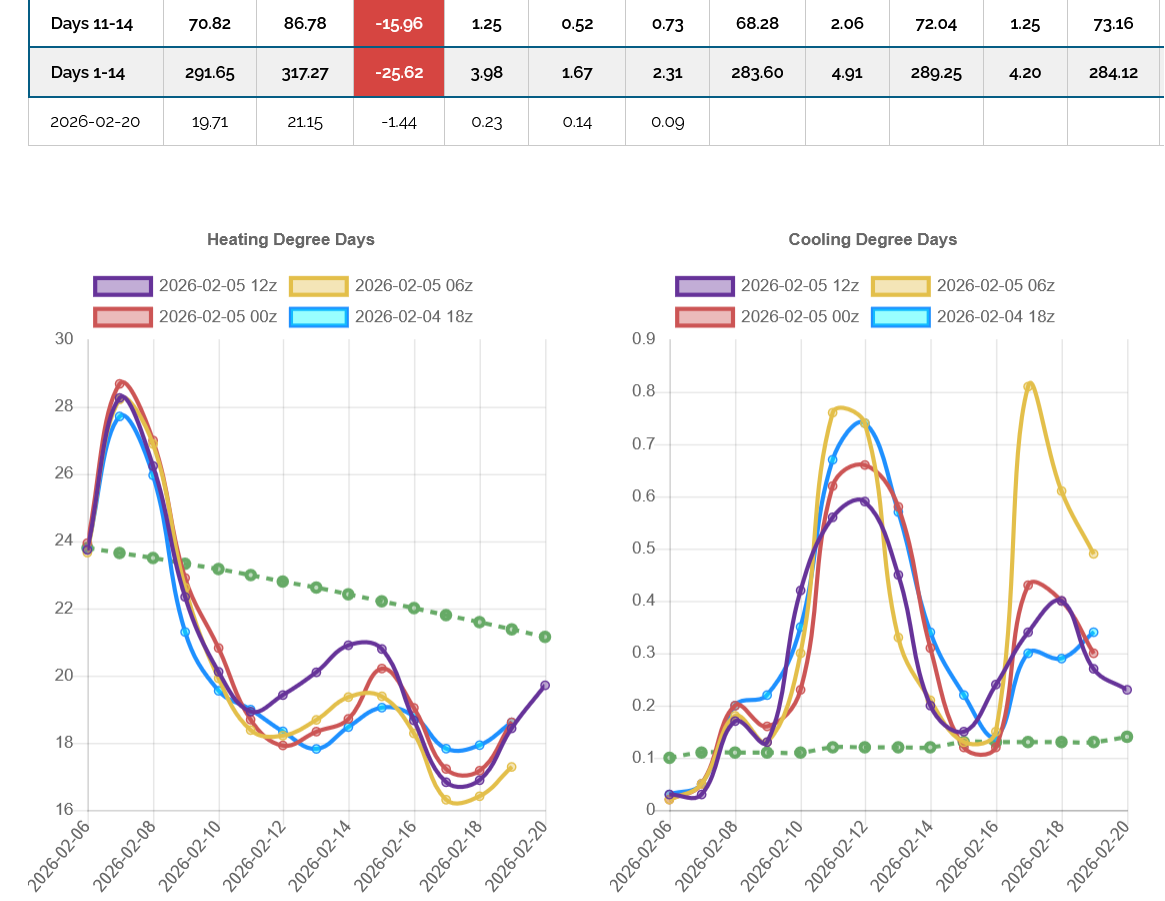
Task: Click green dashed line's last point in Heating chart
Action: point(545,637)
